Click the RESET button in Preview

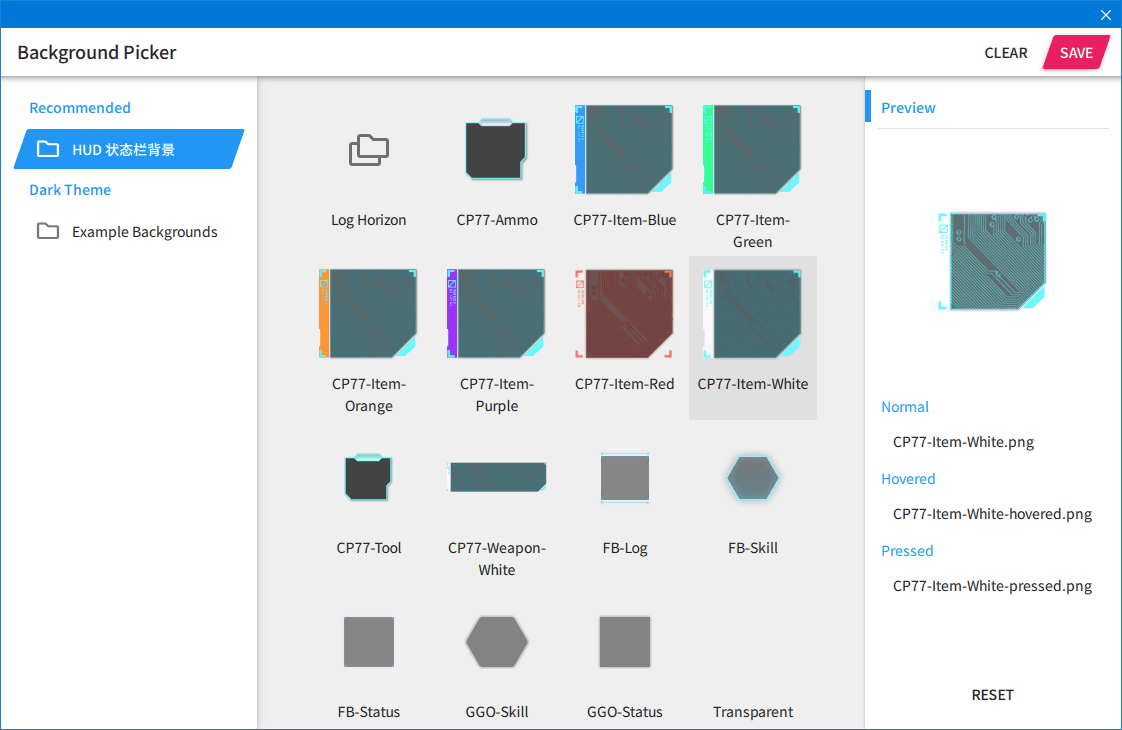[992, 695]
